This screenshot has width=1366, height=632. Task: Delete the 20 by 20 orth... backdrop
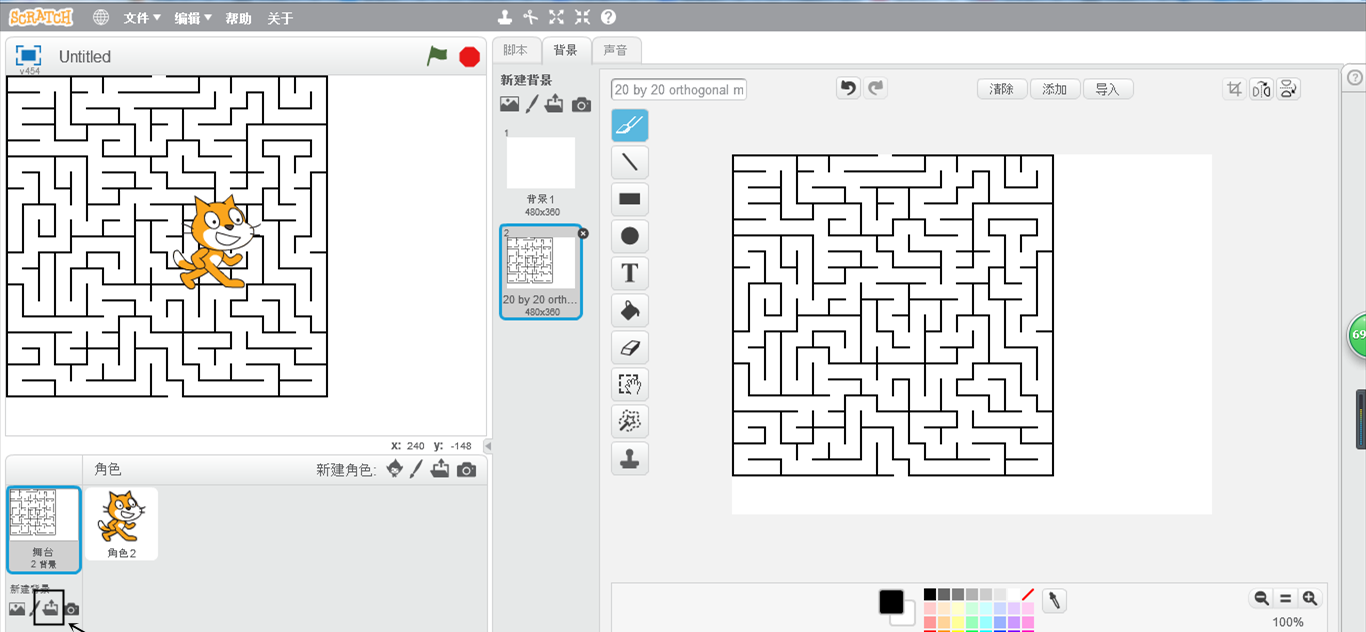click(x=583, y=233)
